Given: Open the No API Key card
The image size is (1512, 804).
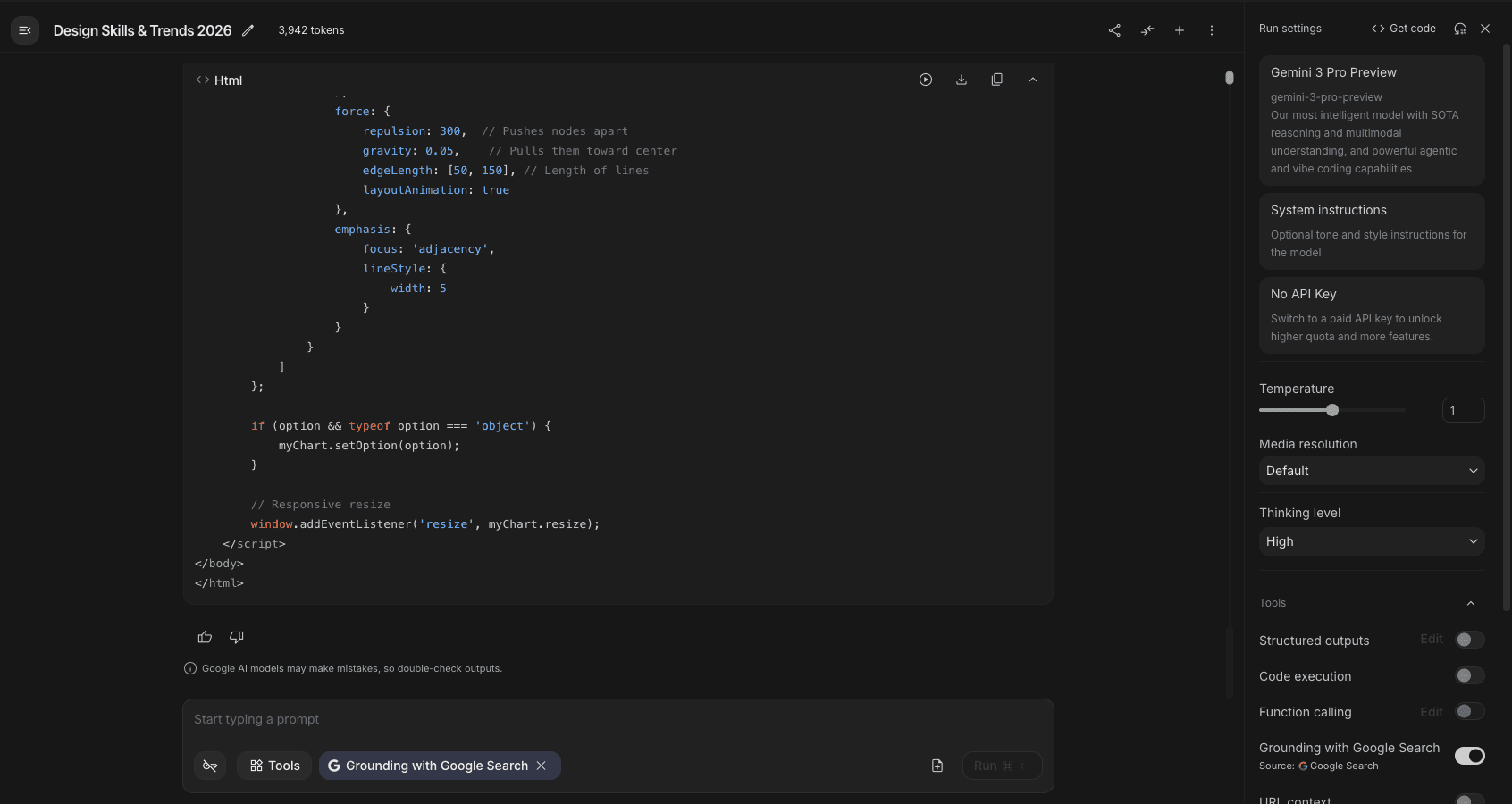Looking at the screenshot, I should (x=1372, y=315).
